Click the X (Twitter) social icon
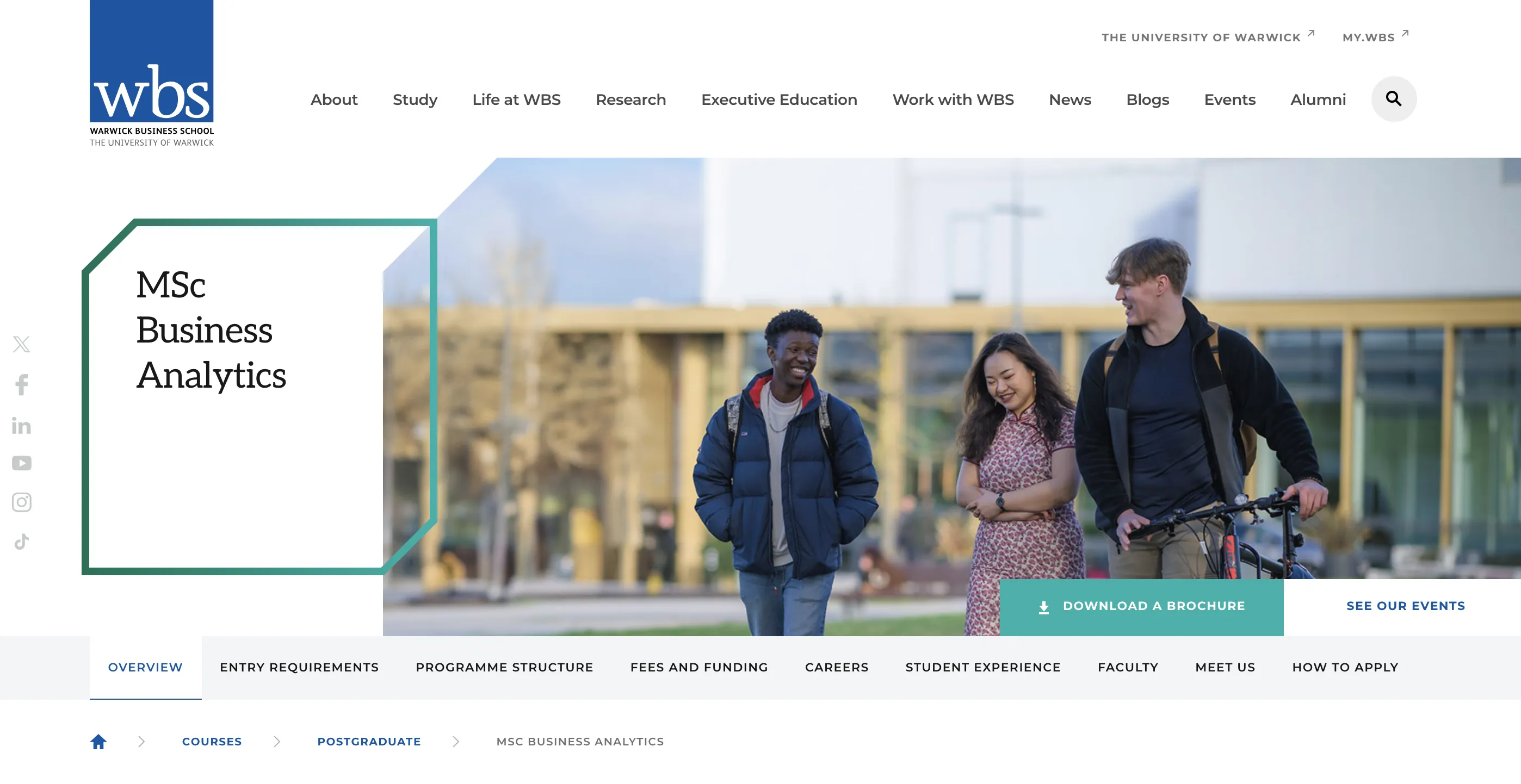The width and height of the screenshot is (1521, 784). 22,344
